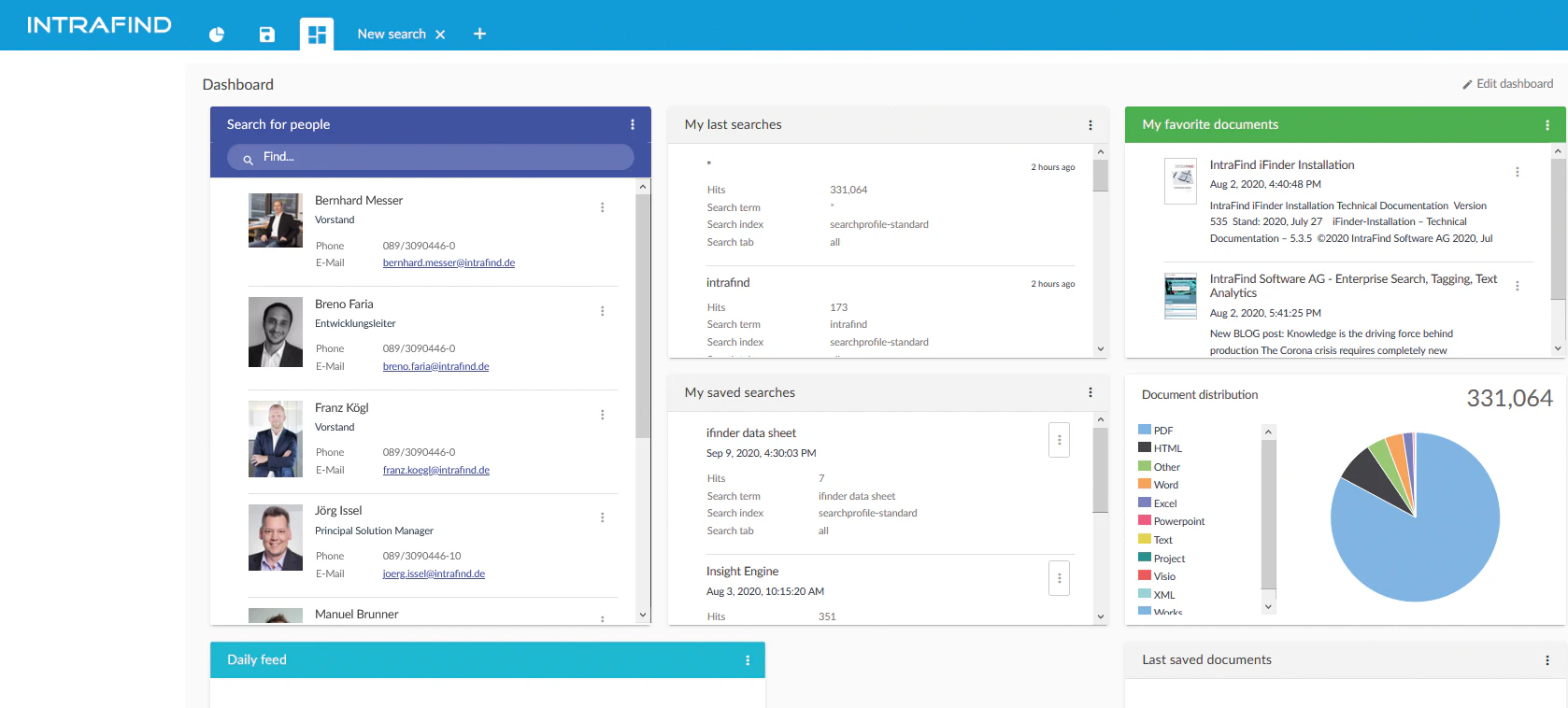Image resolution: width=1568 pixels, height=708 pixels.
Task: Focus the Find people input field
Action: (431, 157)
